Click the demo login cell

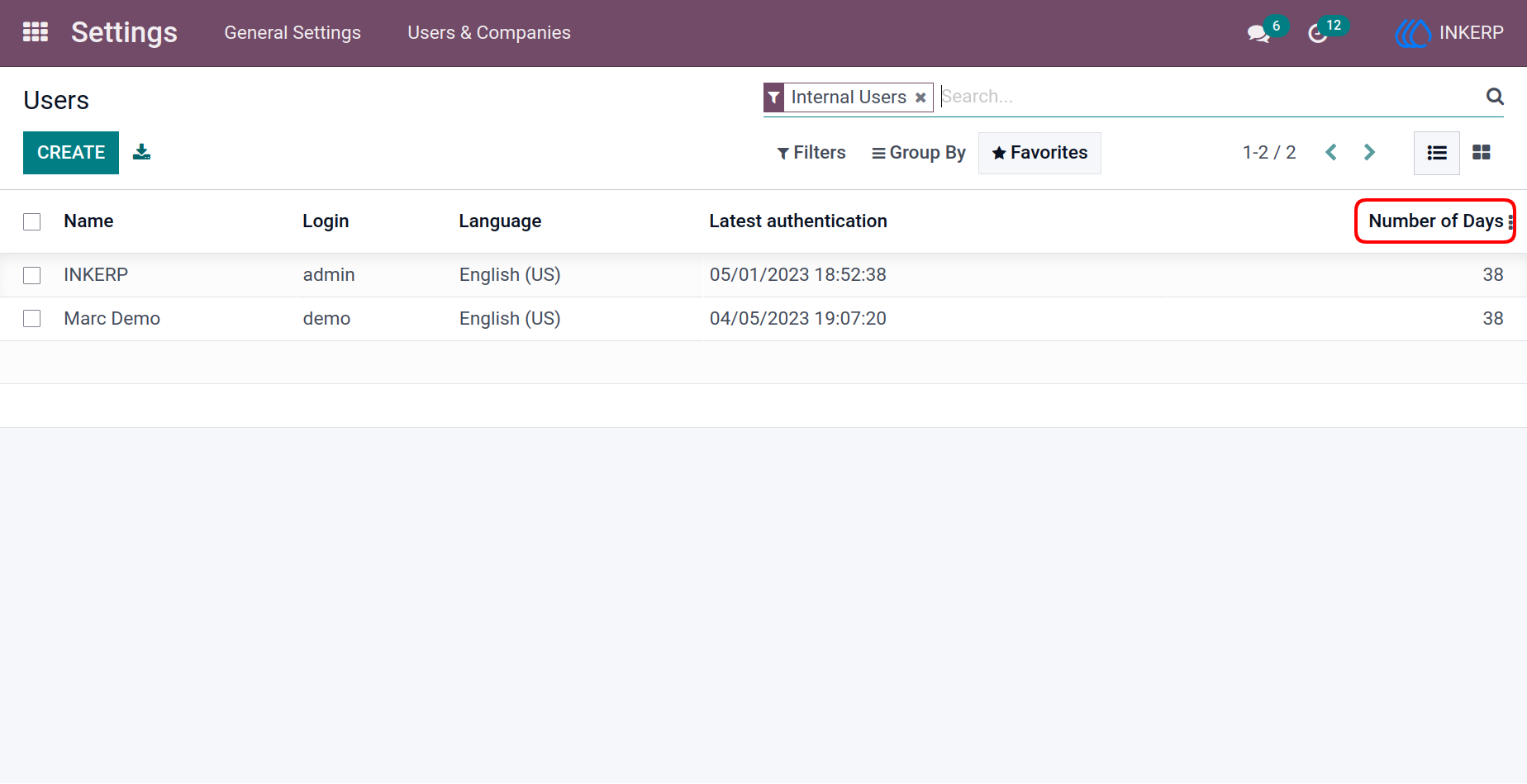click(326, 319)
